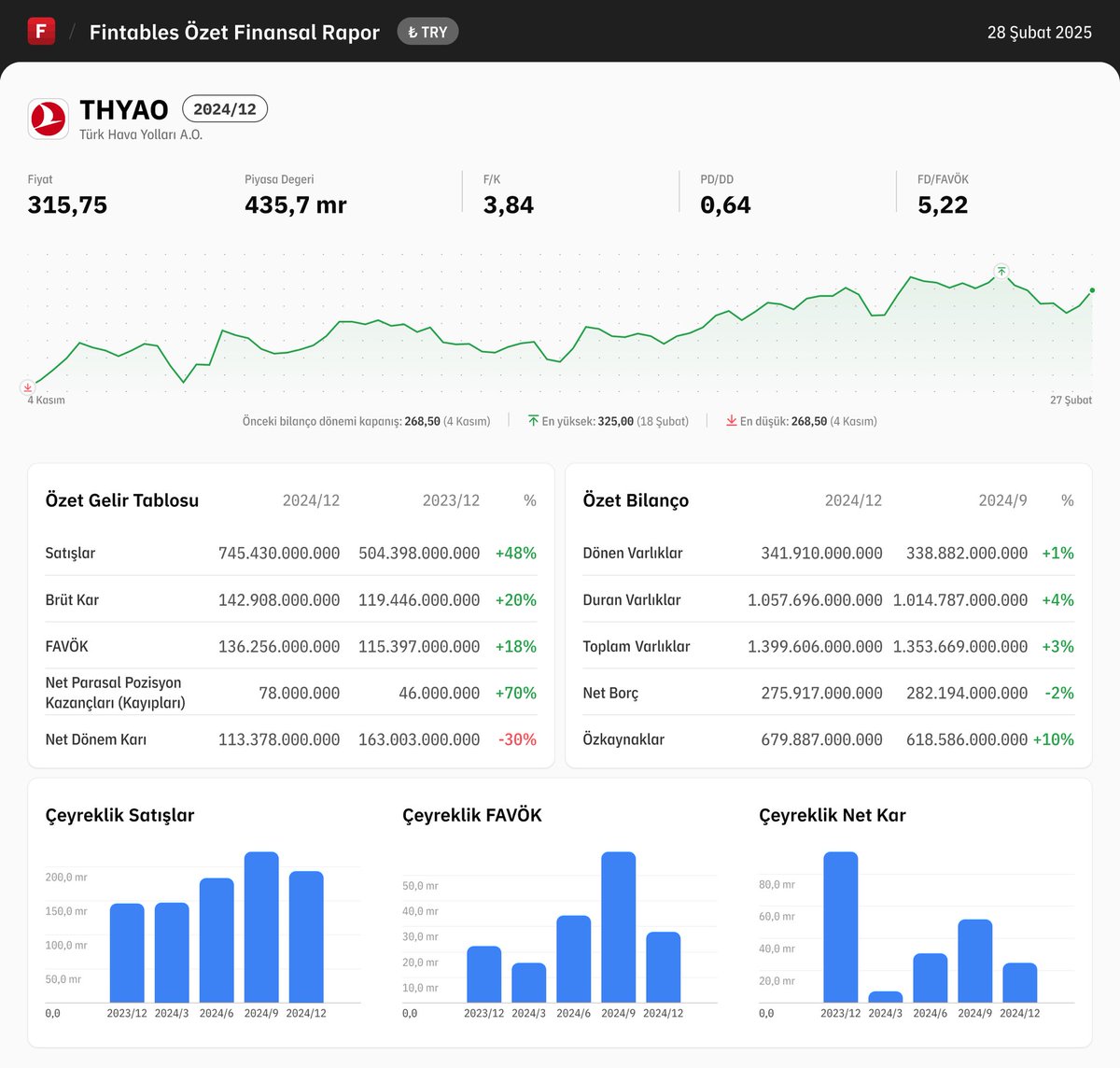Select the Özet Gelir Tablosu heading

pyautogui.click(x=120, y=500)
